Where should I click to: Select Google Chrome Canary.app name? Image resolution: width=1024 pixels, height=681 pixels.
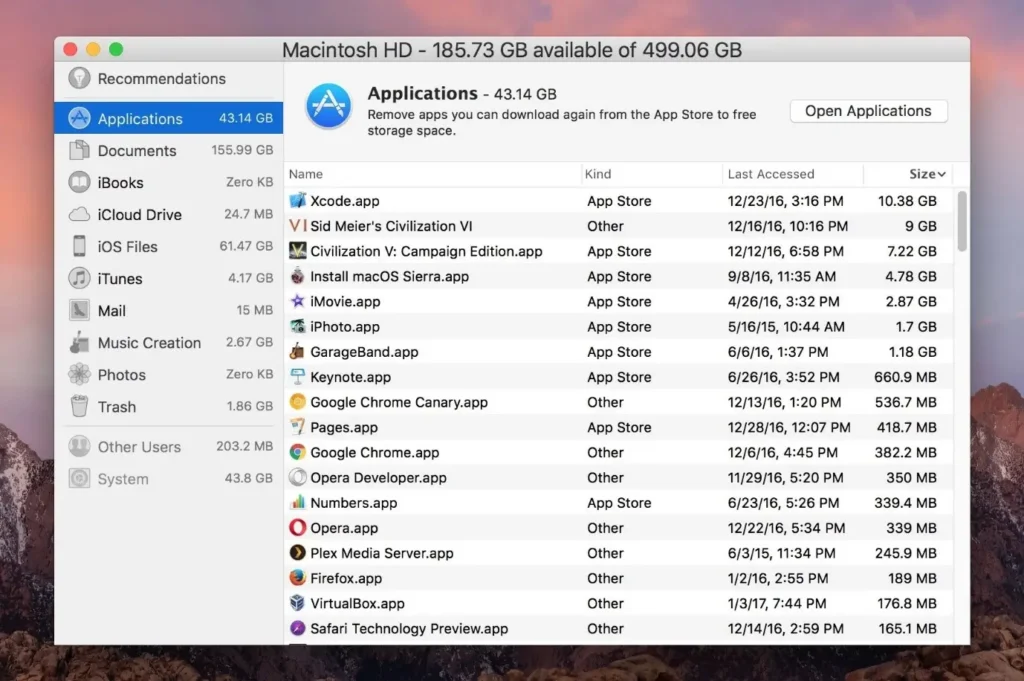point(399,402)
